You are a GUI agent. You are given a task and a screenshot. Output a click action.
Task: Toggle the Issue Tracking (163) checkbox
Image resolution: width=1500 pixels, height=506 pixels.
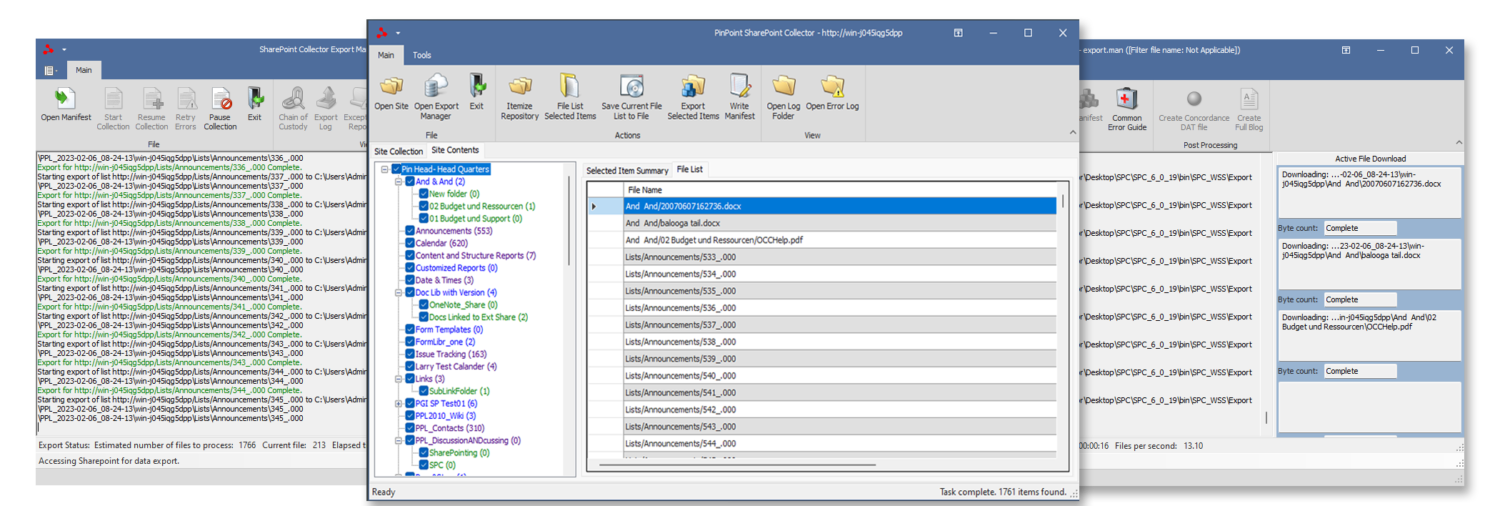point(410,354)
